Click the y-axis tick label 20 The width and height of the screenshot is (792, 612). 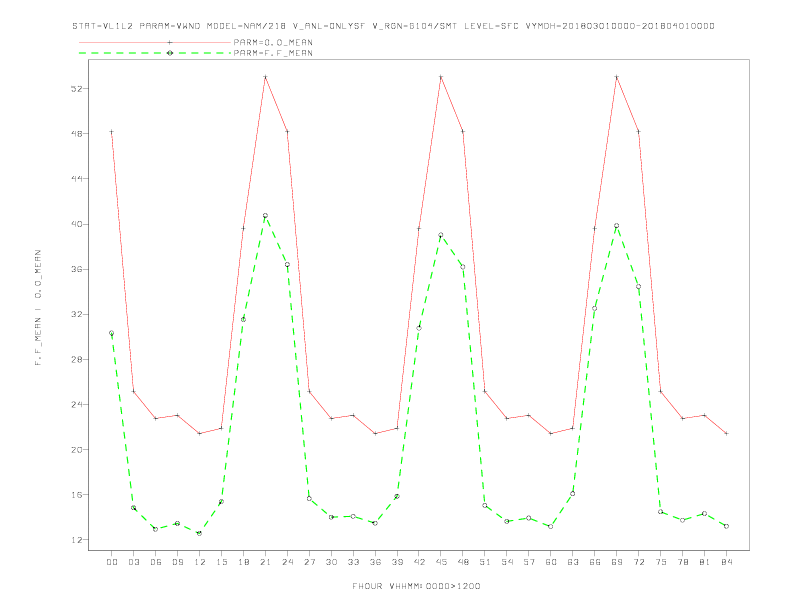coord(77,449)
